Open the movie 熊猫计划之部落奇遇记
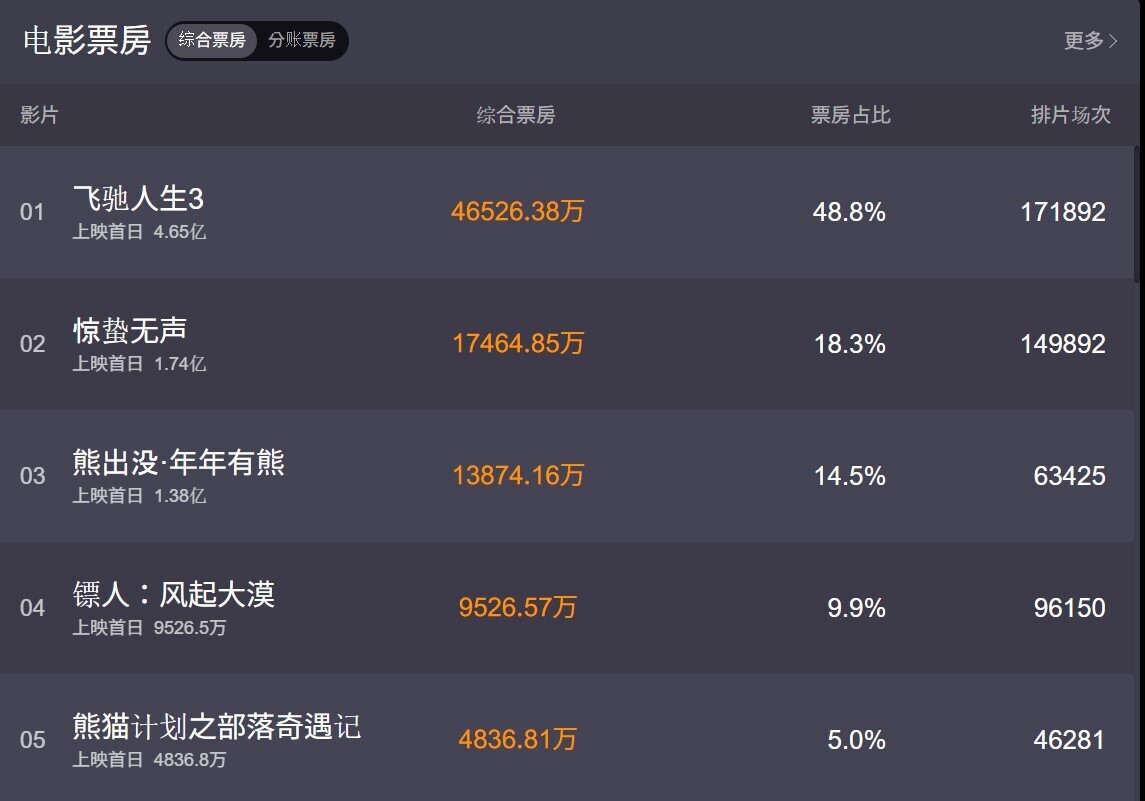Image resolution: width=1145 pixels, height=801 pixels. point(217,727)
